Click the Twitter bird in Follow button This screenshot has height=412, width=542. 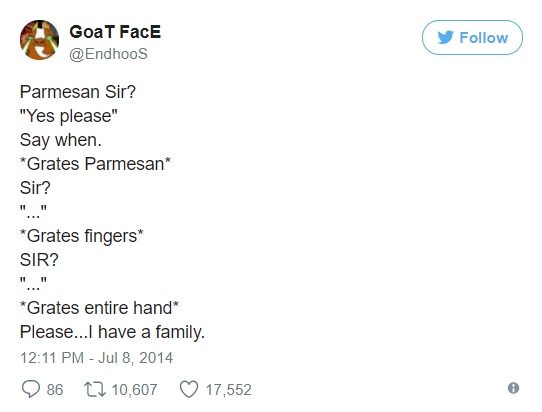pos(446,37)
